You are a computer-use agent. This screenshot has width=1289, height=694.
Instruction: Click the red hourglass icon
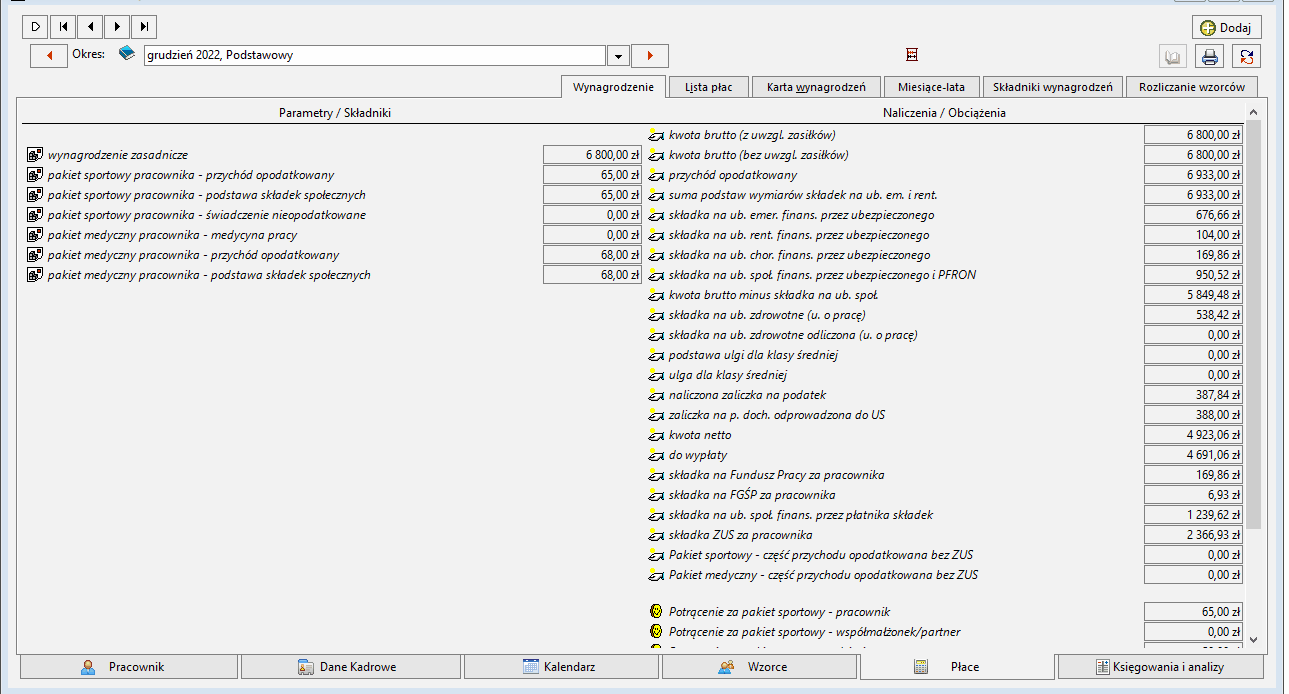pos(912,55)
